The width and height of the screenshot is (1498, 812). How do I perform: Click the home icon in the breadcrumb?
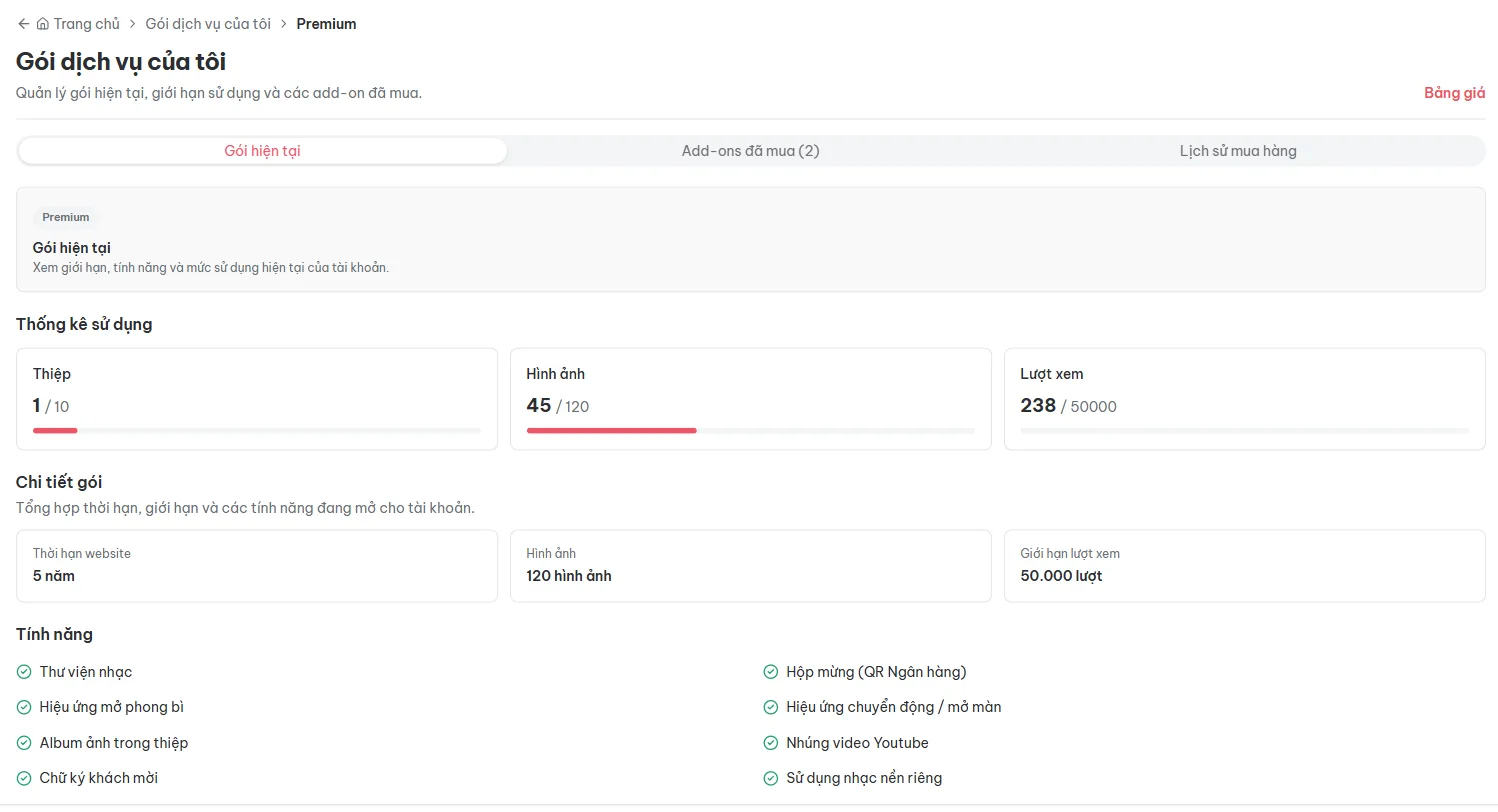tap(42, 24)
